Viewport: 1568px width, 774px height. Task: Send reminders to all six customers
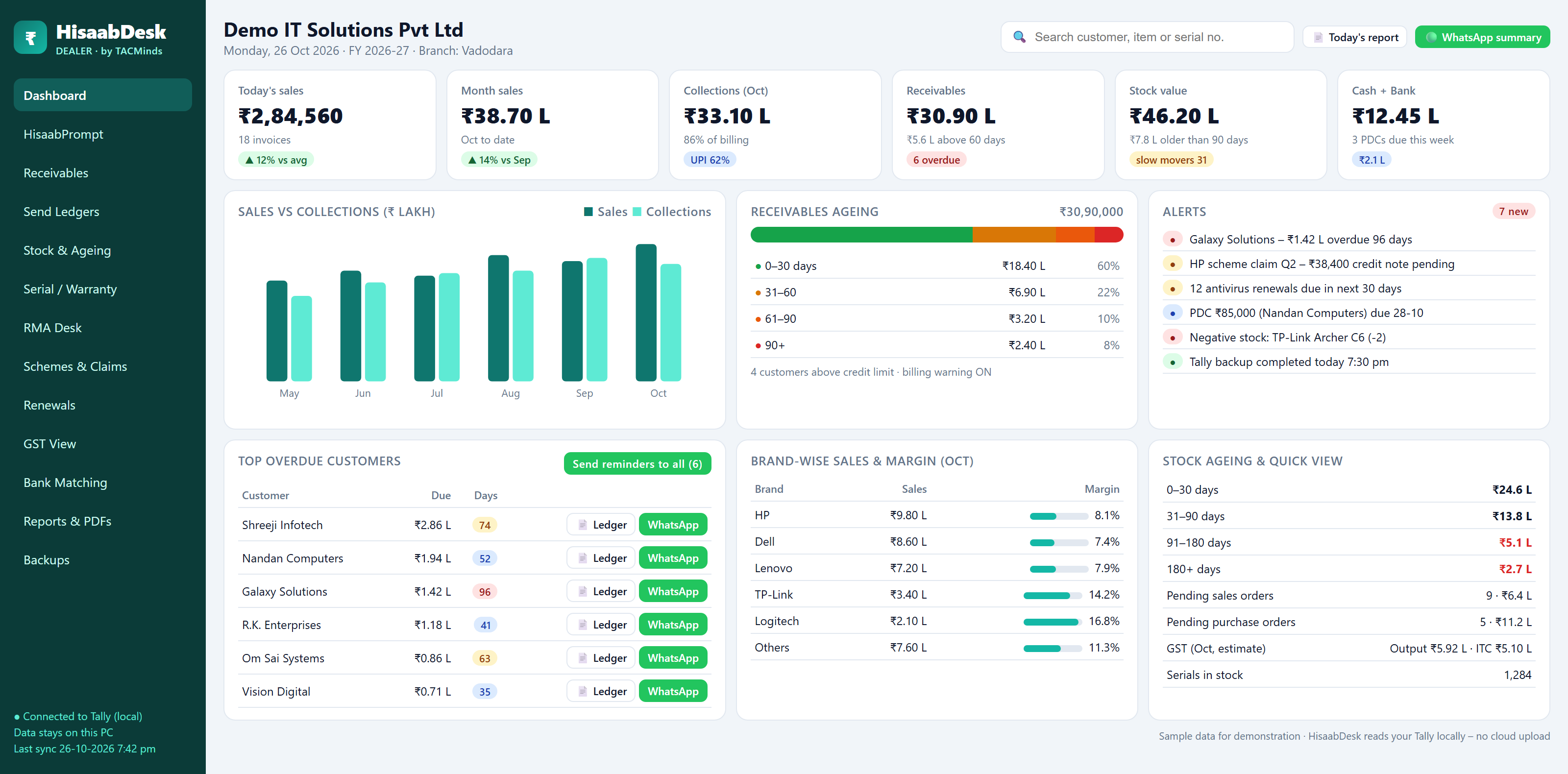click(x=637, y=464)
